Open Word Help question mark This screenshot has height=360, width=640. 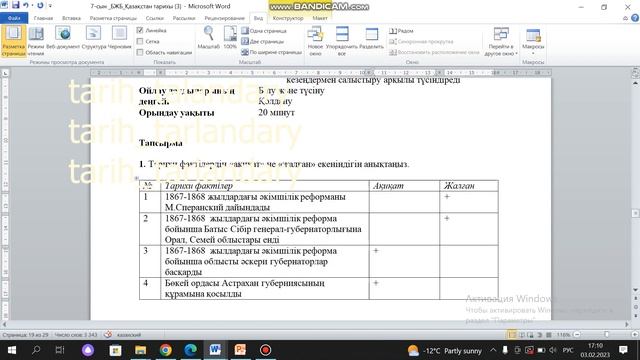click(635, 18)
